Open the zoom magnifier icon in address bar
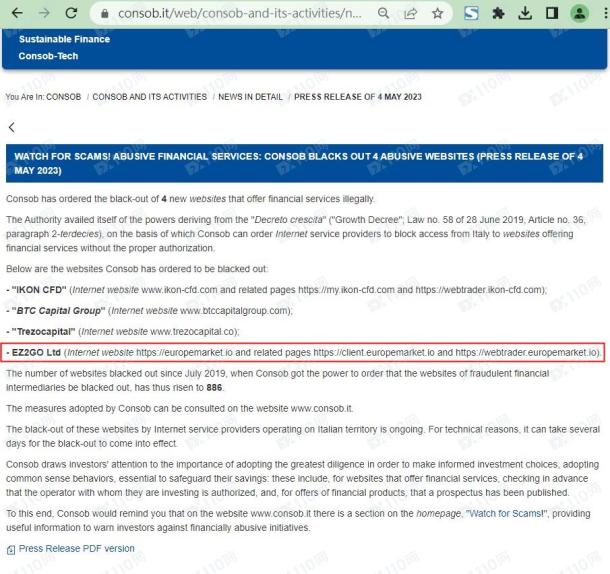Image resolution: width=610 pixels, height=574 pixels. (383, 14)
